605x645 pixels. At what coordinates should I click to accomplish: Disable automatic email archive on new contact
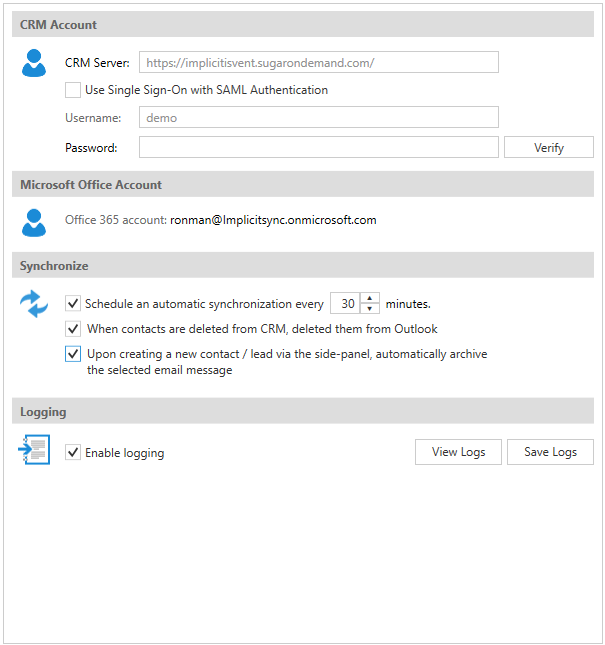click(73, 354)
